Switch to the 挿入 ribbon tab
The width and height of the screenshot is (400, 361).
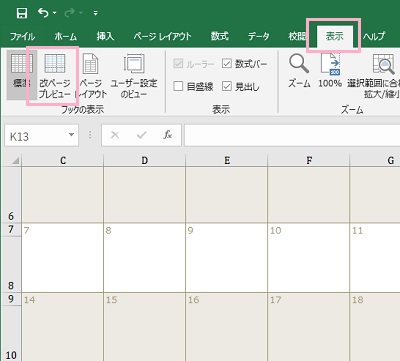pyautogui.click(x=105, y=36)
